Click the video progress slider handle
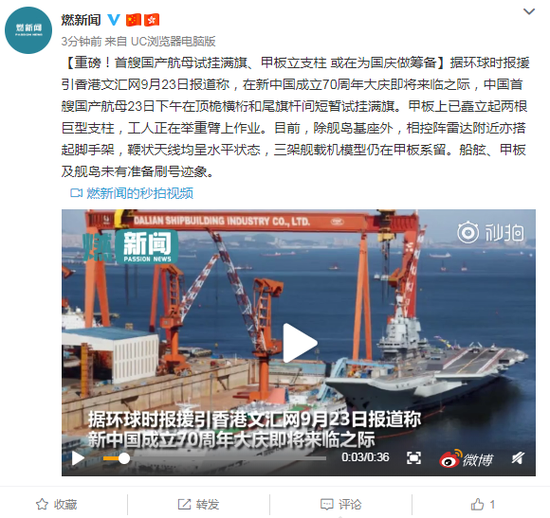The width and height of the screenshot is (550, 518). click(x=124, y=458)
